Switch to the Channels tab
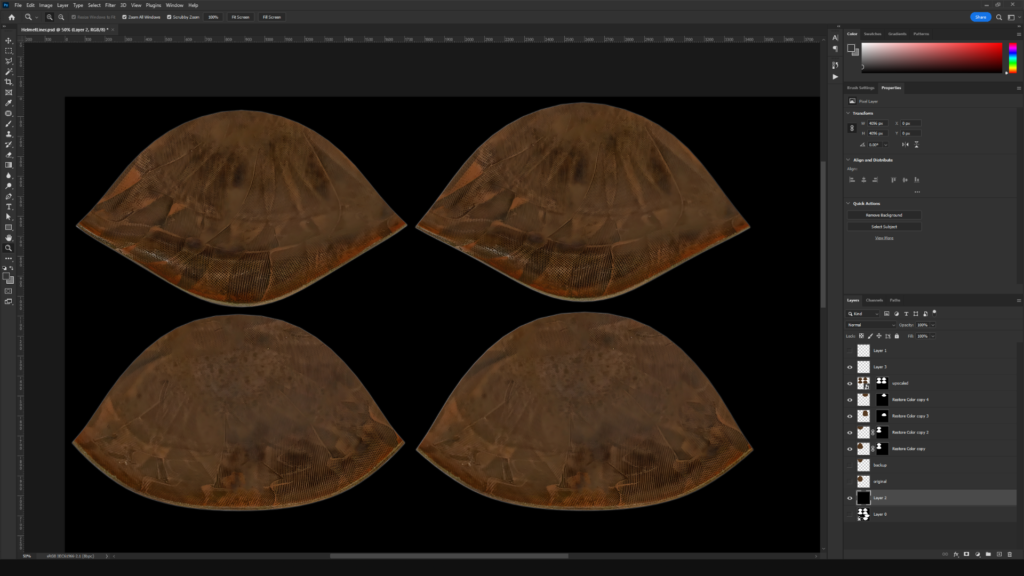1024x576 pixels. (x=874, y=300)
